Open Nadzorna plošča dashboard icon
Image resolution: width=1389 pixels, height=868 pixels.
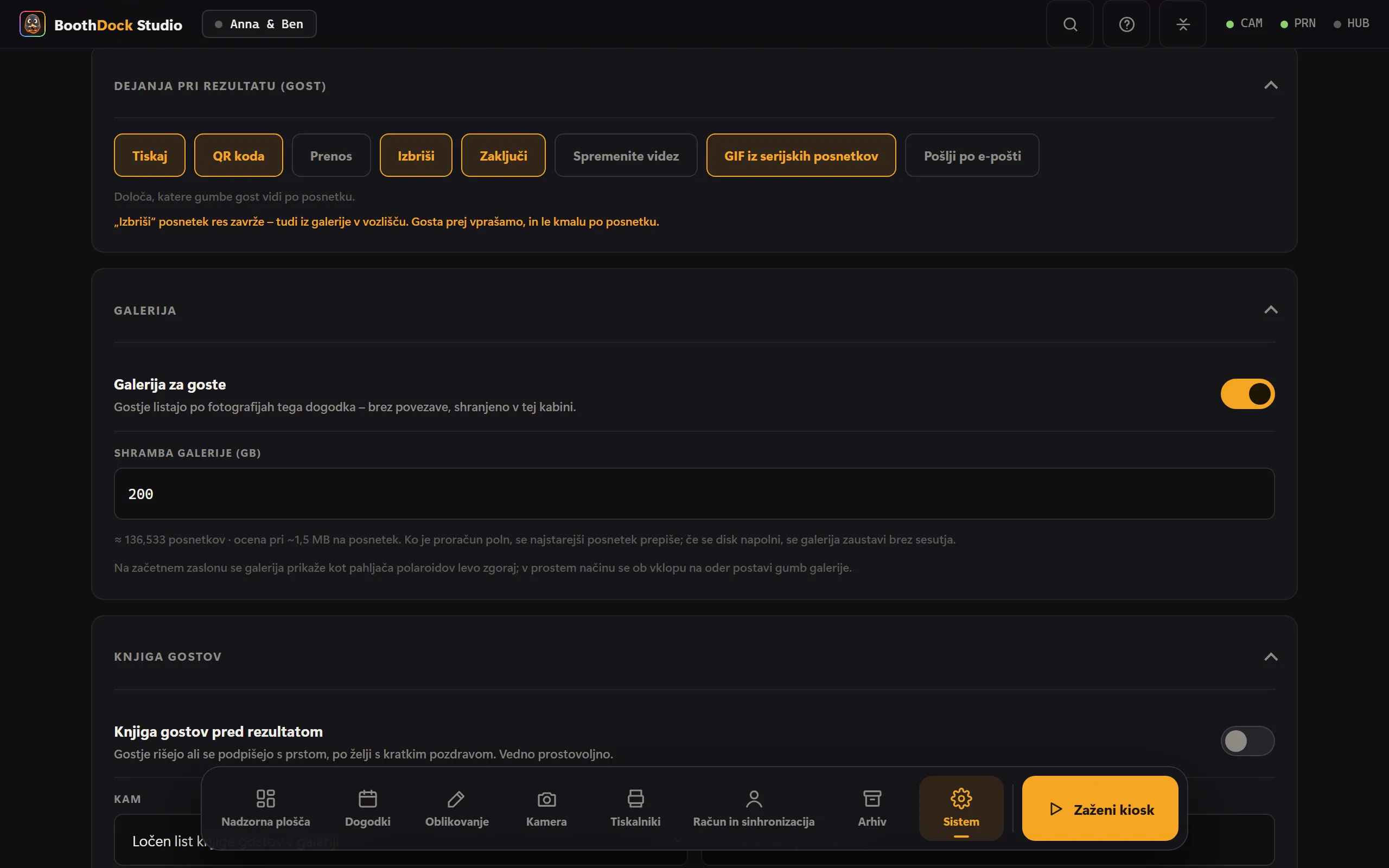pos(266,808)
